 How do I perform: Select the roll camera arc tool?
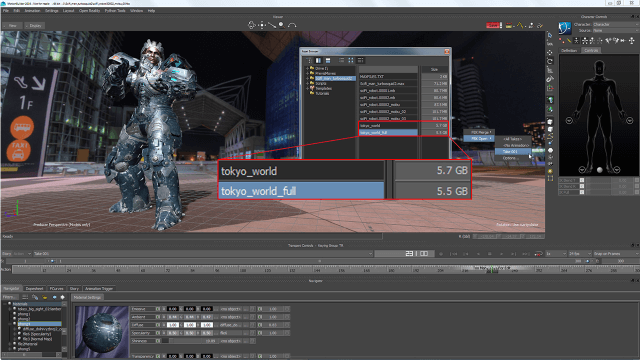tap(292, 25)
